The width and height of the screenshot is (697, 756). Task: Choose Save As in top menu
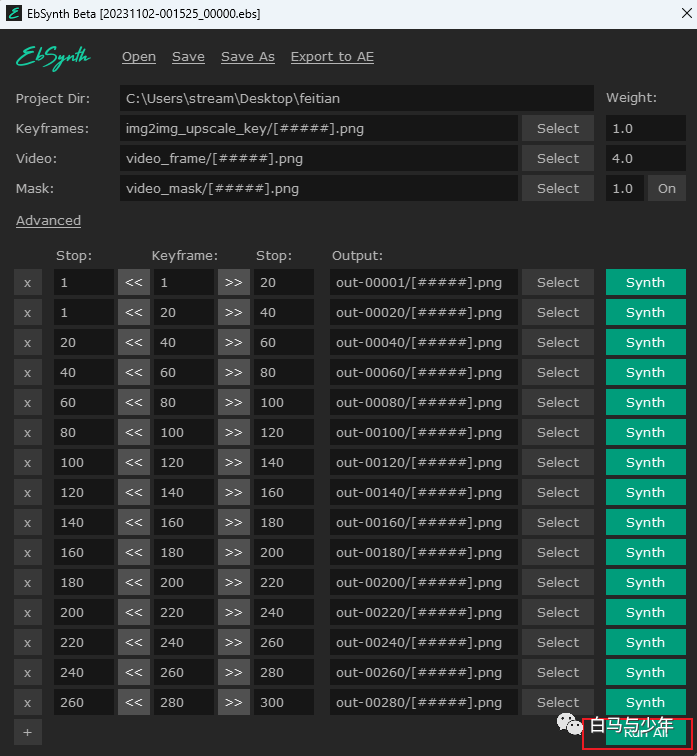(248, 57)
